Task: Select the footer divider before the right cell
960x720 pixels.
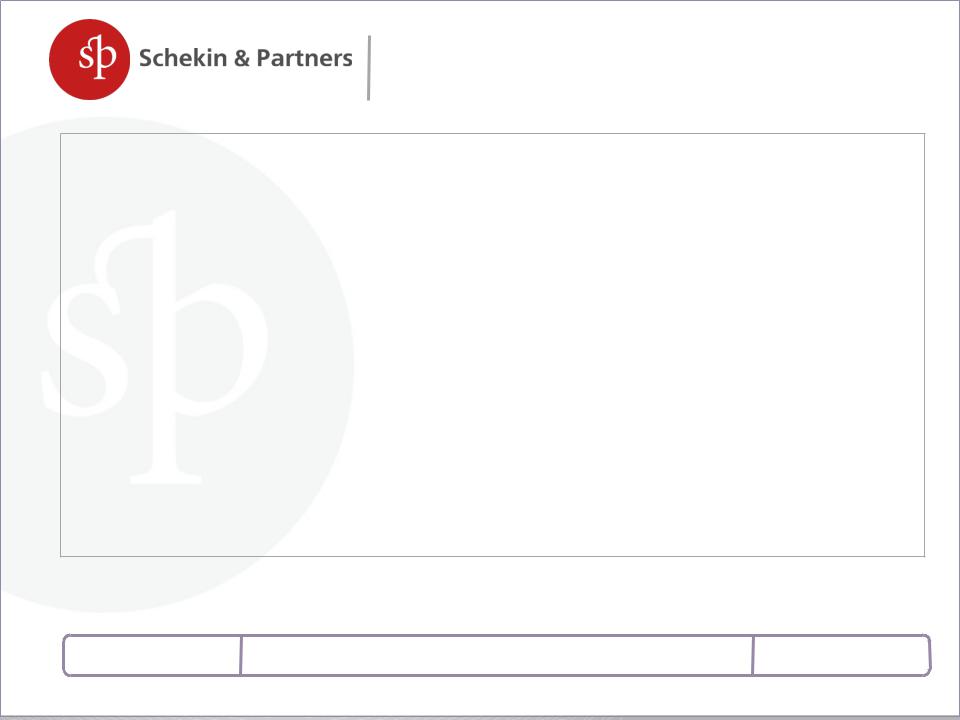Action: coord(753,655)
